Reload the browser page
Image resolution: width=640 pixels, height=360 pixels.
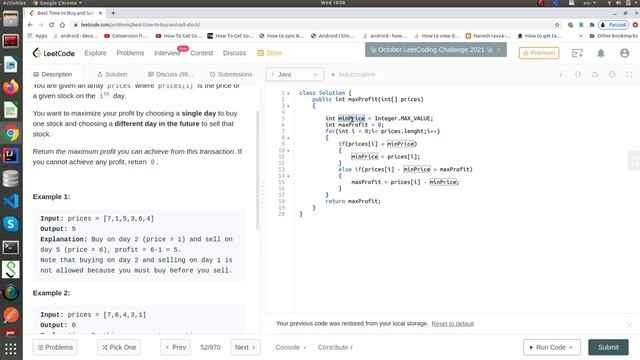coord(51,25)
